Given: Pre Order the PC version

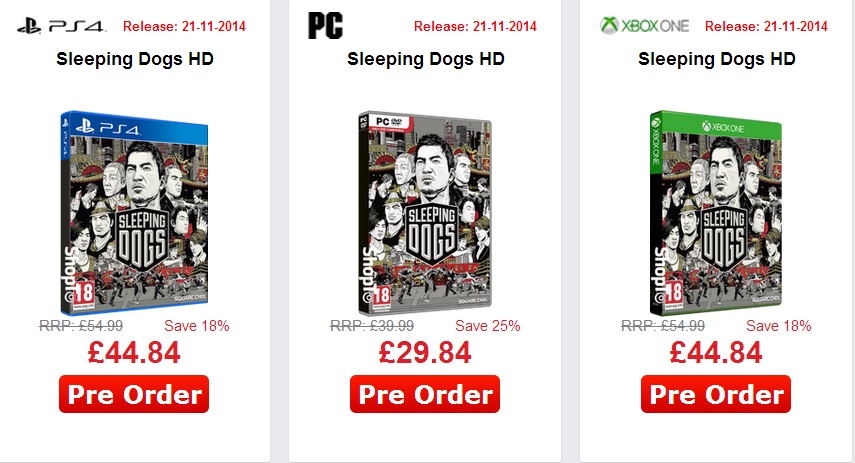Looking at the screenshot, I should [425, 394].
